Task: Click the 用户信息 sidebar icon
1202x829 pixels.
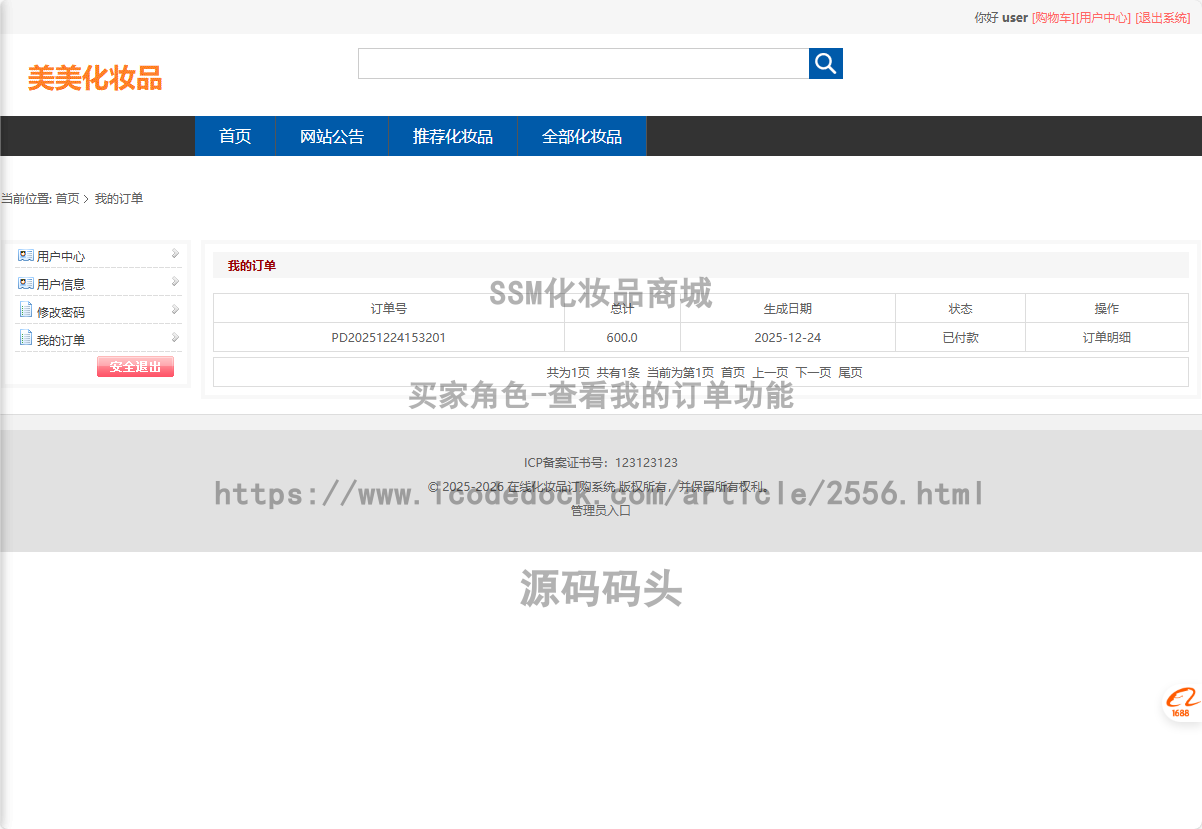Action: pyautogui.click(x=26, y=284)
